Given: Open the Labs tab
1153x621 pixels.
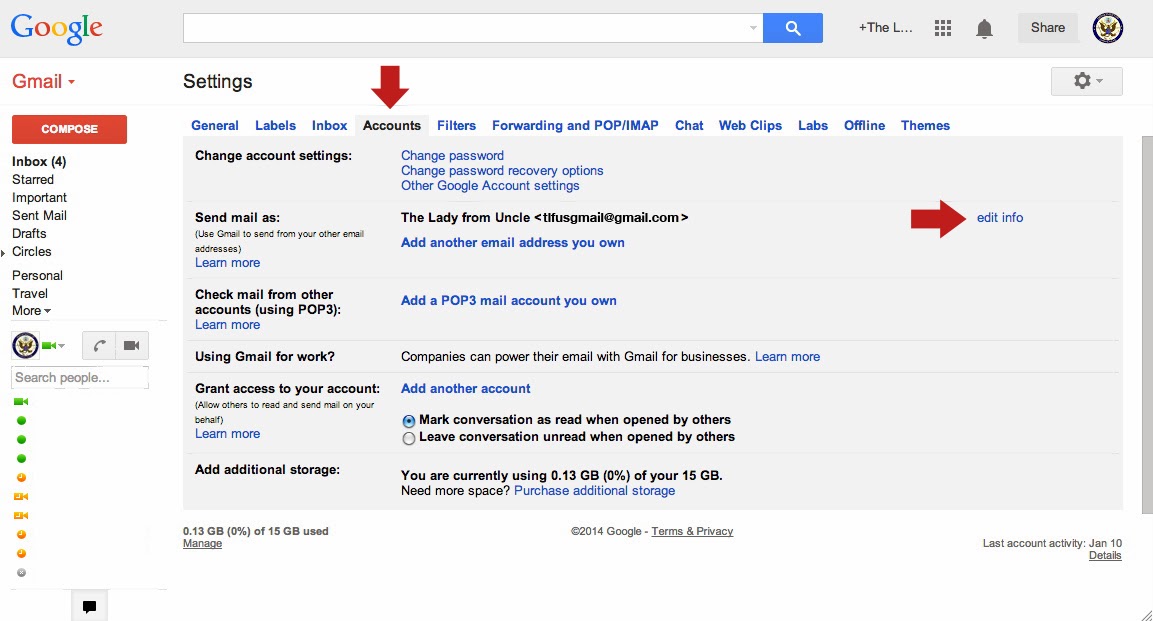Looking at the screenshot, I should coord(813,126).
